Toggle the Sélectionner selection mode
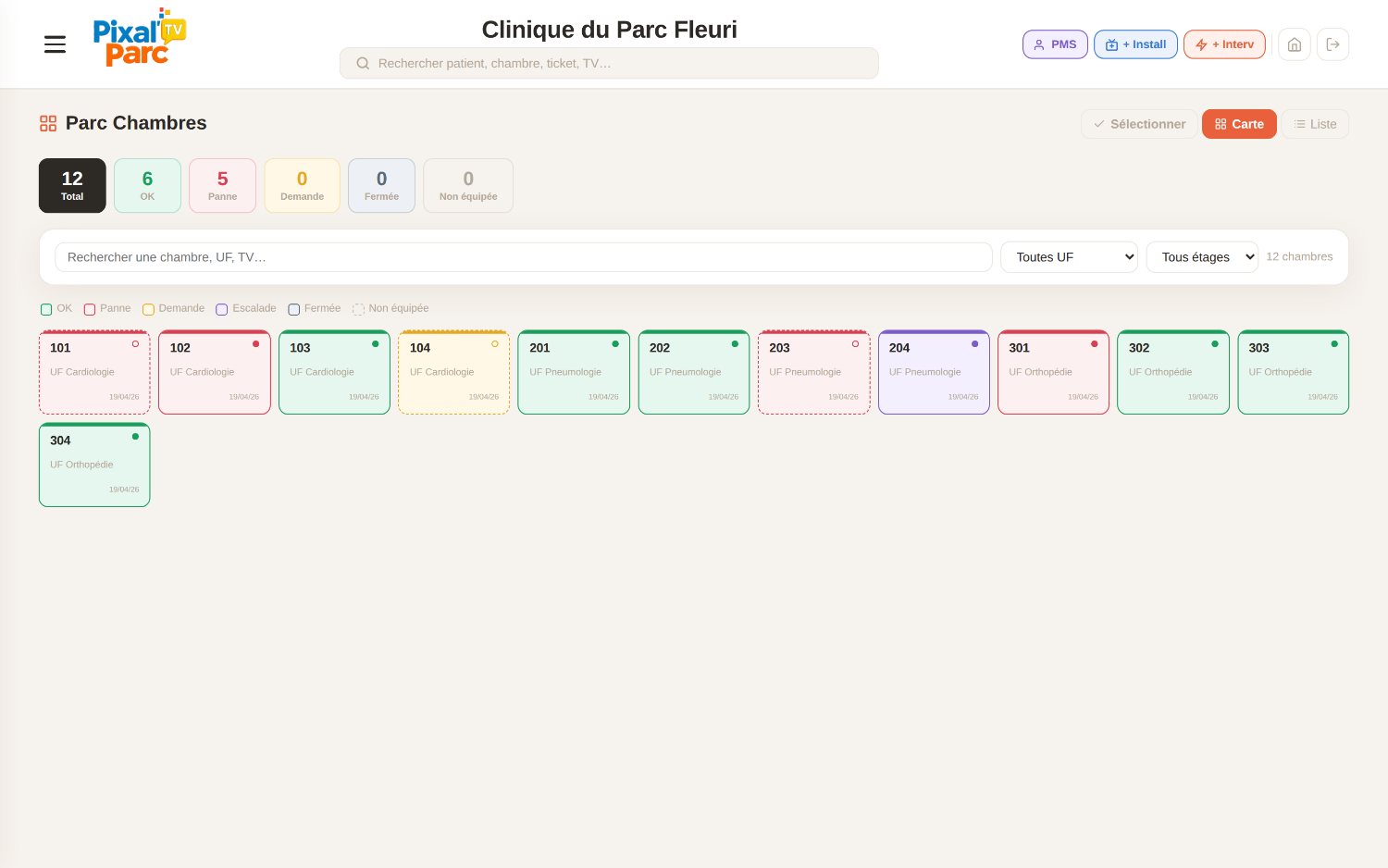1388x868 pixels. click(1139, 124)
